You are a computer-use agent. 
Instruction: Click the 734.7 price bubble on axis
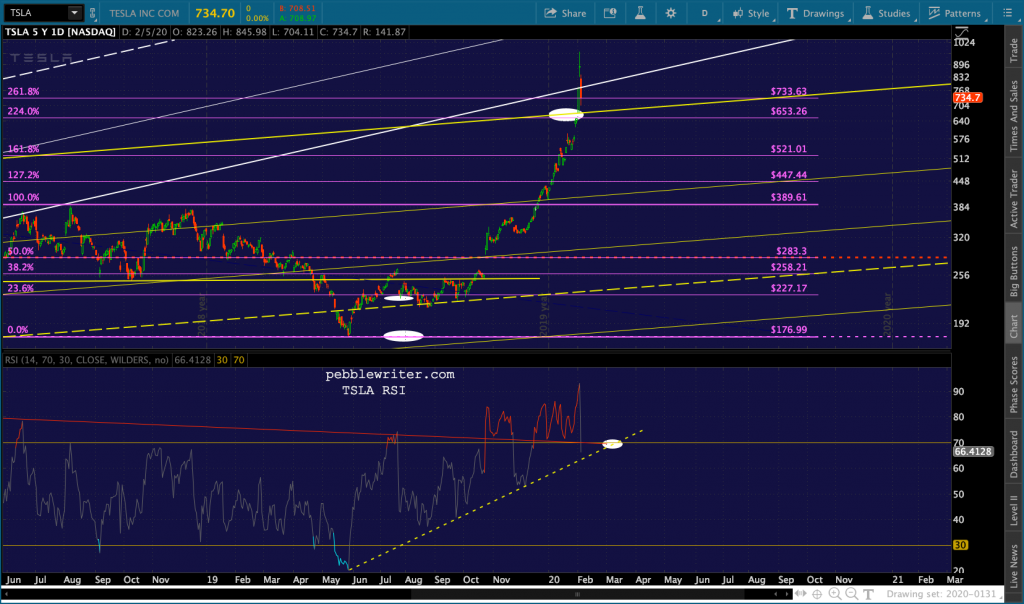pos(968,98)
